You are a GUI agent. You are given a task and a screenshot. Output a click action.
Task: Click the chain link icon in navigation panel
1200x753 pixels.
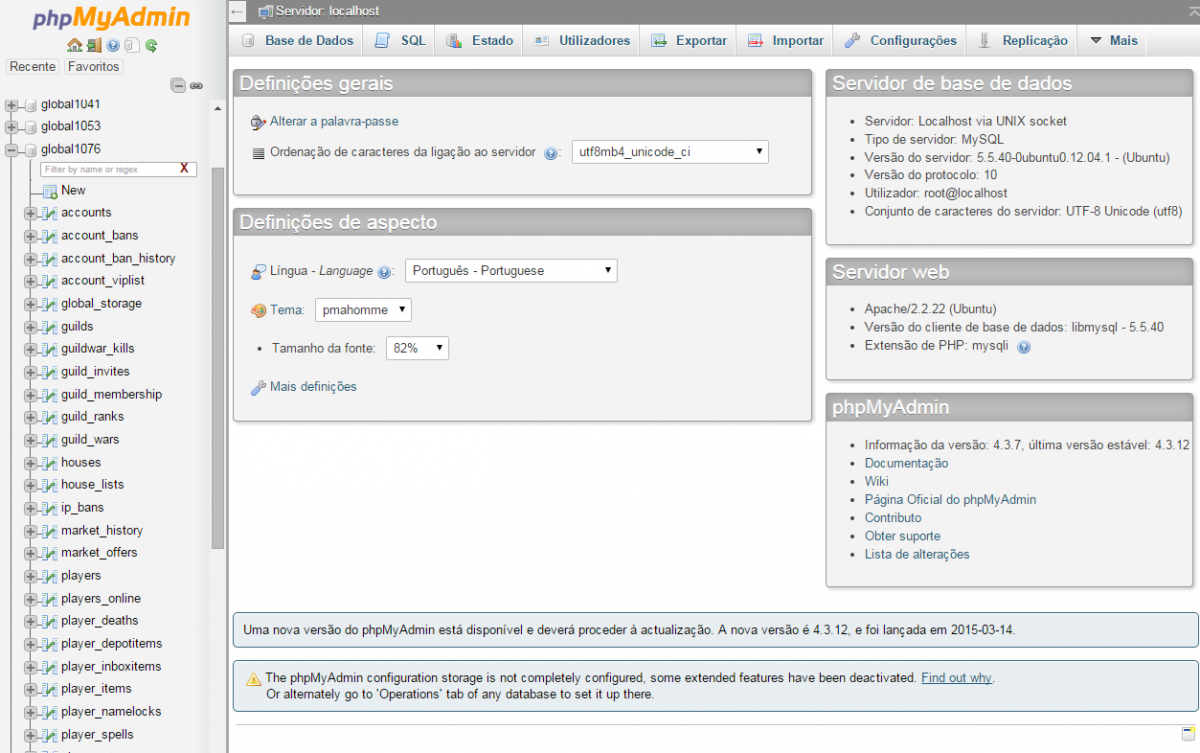(196, 86)
